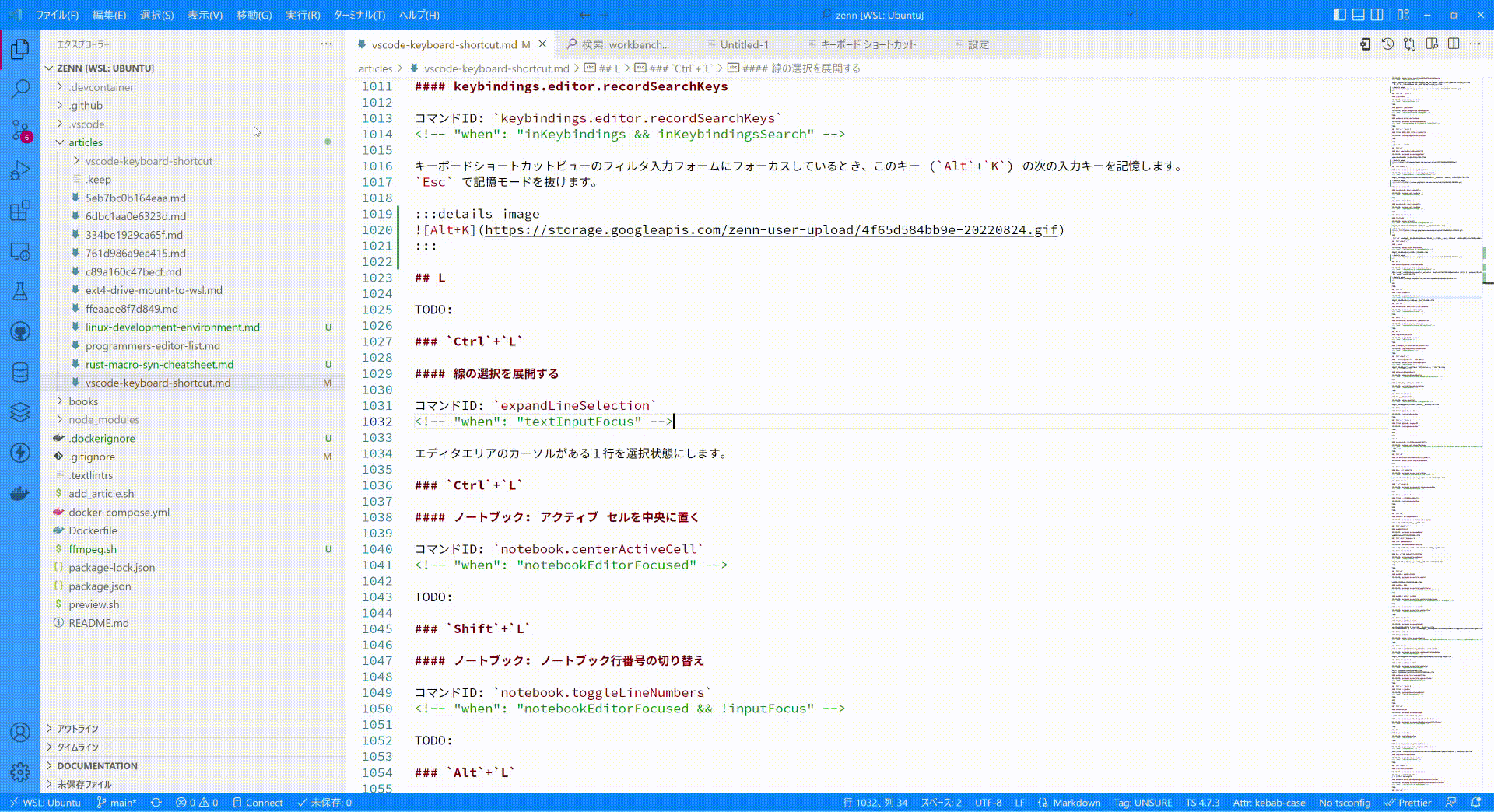Expand the 未保存ファイル section
The image size is (1494, 812).
coord(192,784)
